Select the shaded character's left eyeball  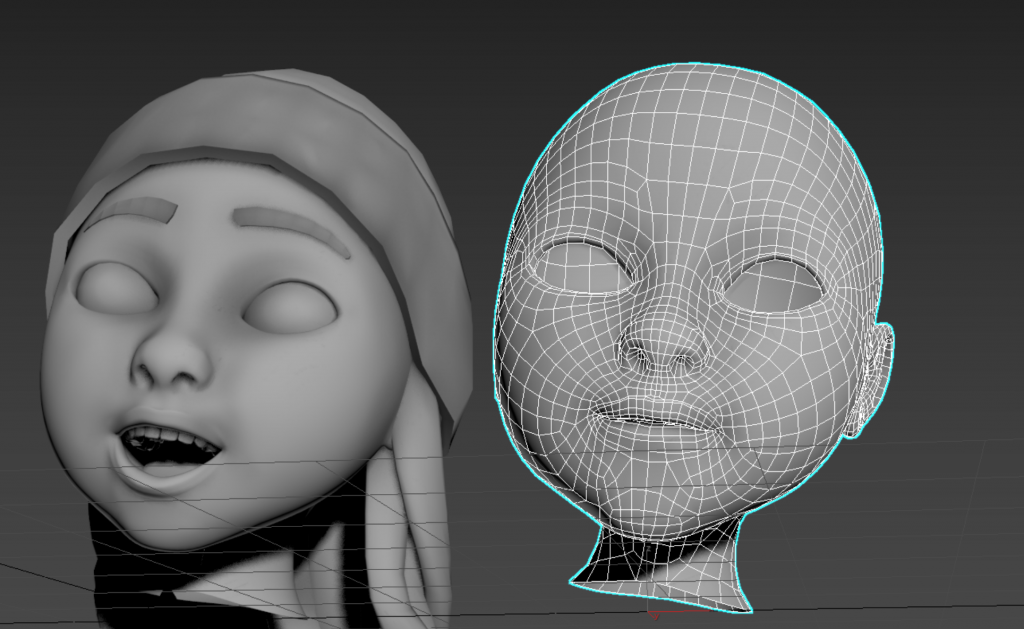(x=115, y=288)
